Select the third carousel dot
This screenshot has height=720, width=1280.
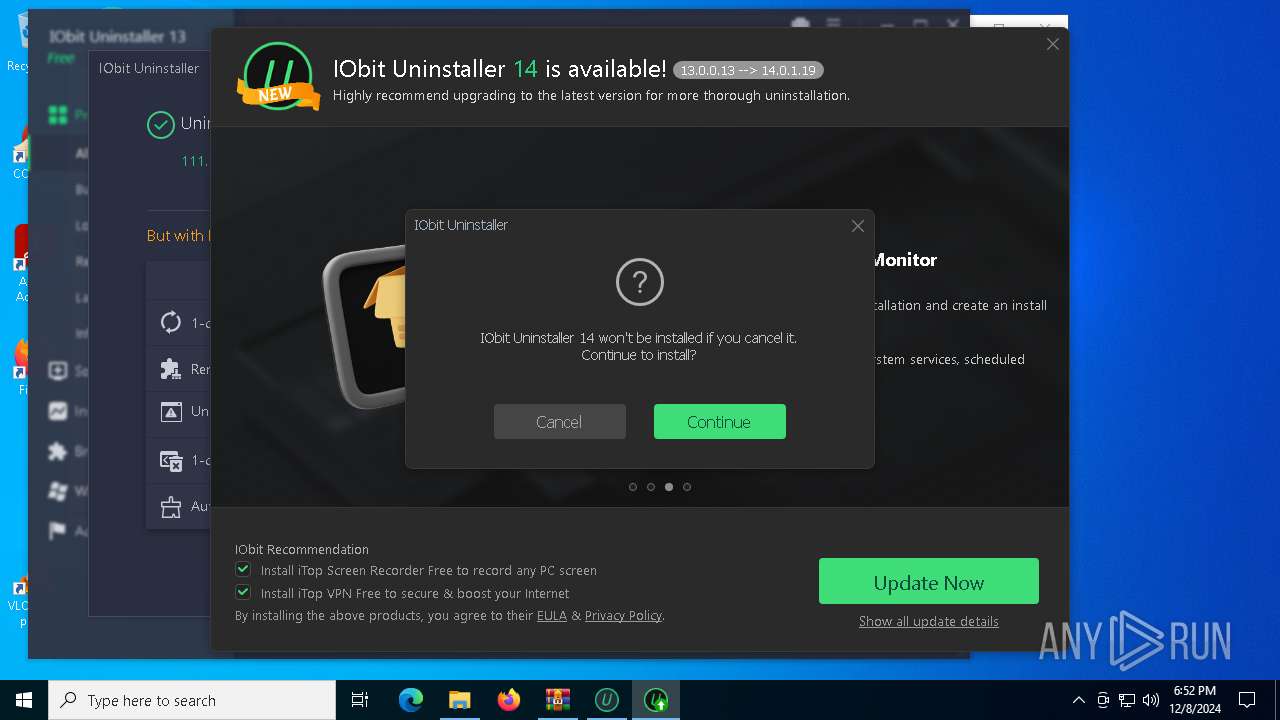point(669,487)
